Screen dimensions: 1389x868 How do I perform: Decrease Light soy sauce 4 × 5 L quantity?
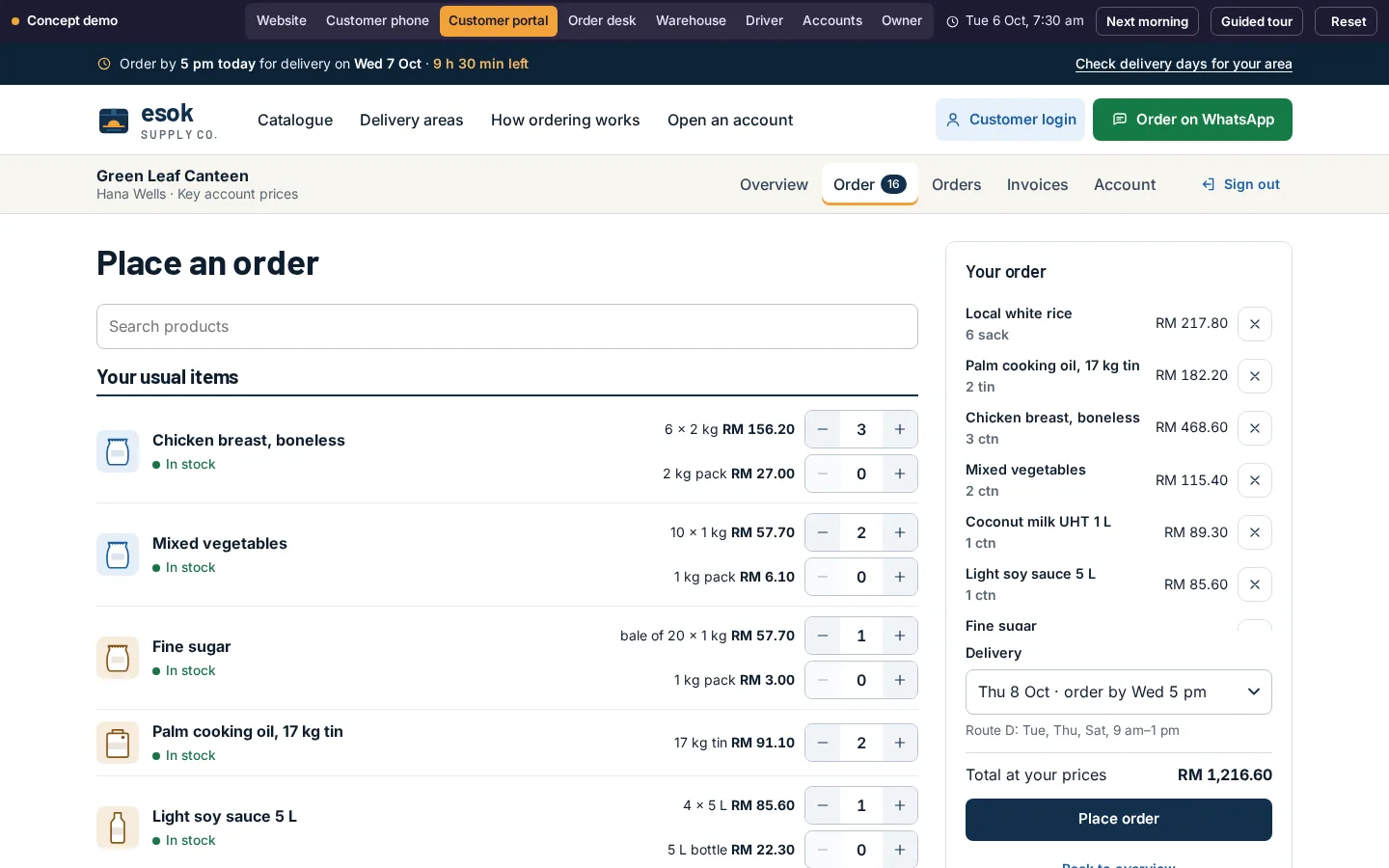click(x=823, y=805)
